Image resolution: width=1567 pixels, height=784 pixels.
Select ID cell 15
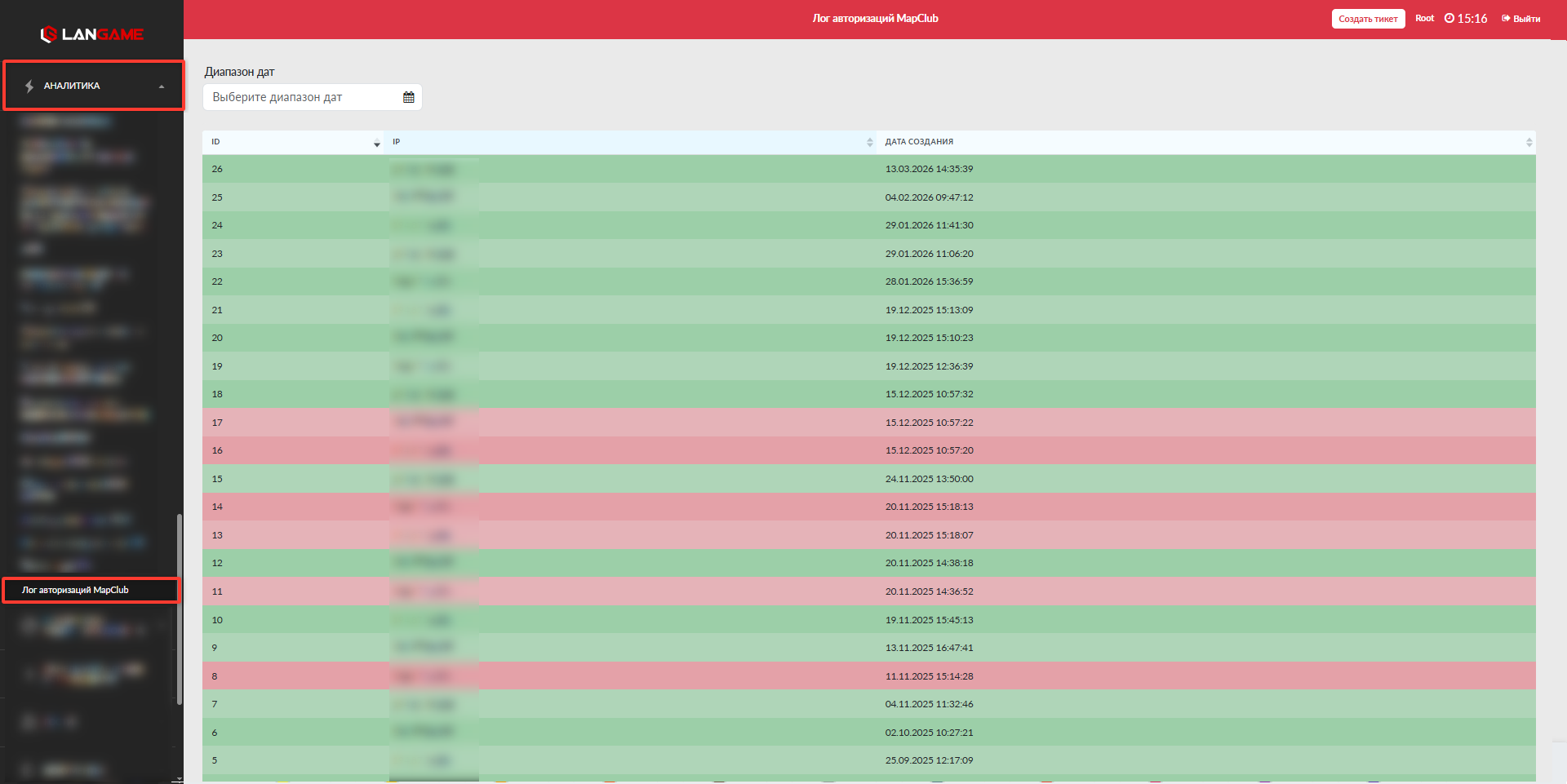(x=217, y=479)
